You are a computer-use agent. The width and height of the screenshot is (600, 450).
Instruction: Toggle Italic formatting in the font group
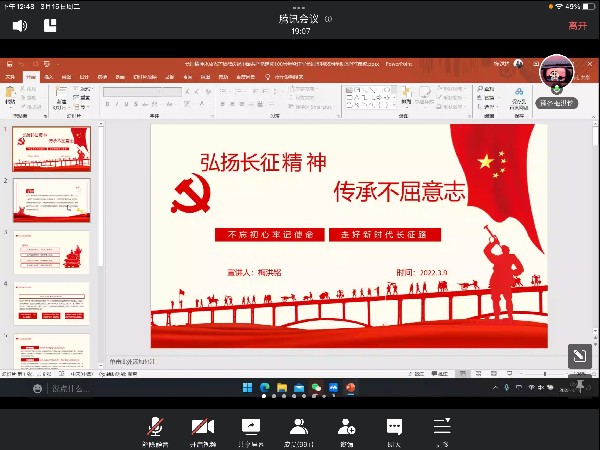pos(117,104)
